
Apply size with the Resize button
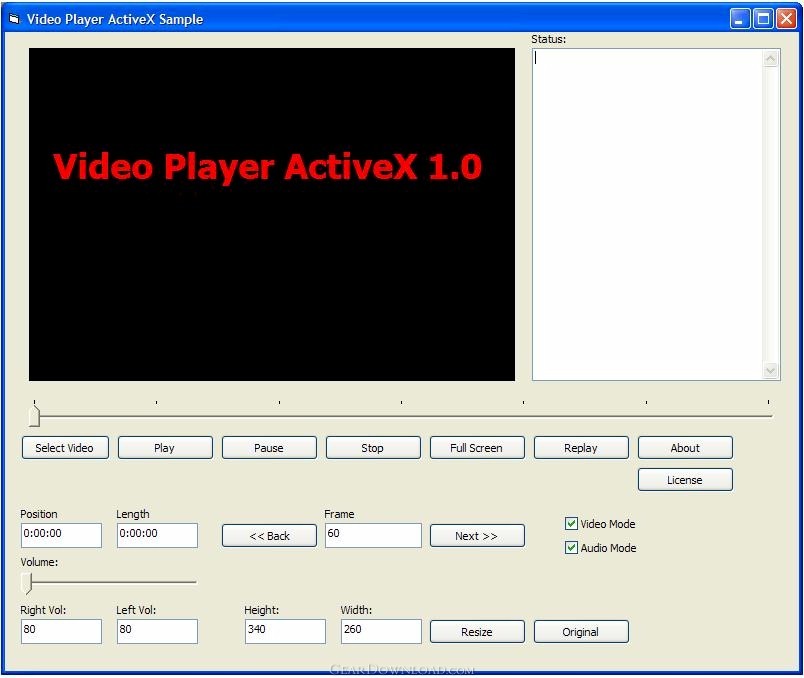[x=477, y=632]
